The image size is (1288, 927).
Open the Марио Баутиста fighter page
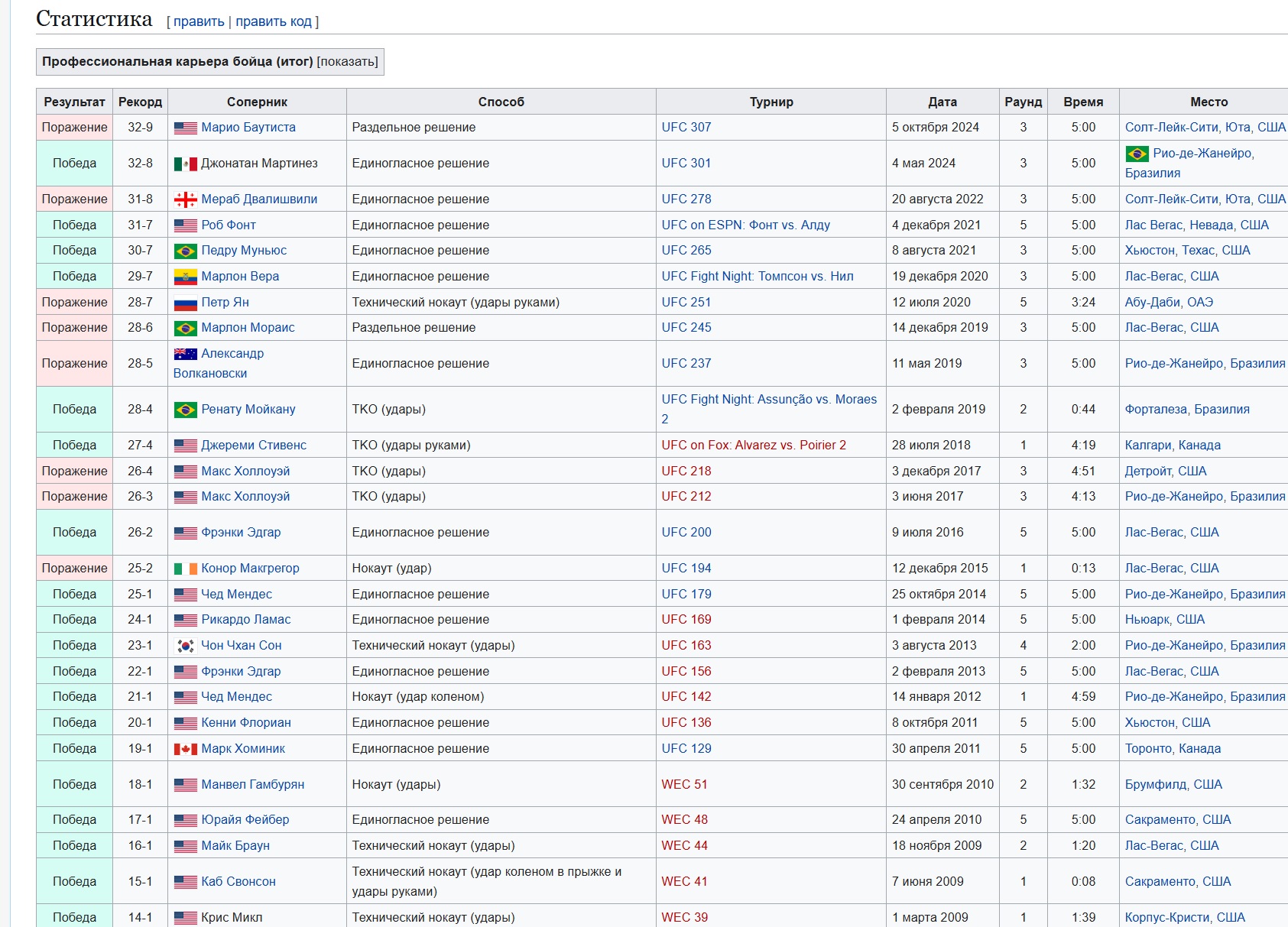click(x=248, y=127)
